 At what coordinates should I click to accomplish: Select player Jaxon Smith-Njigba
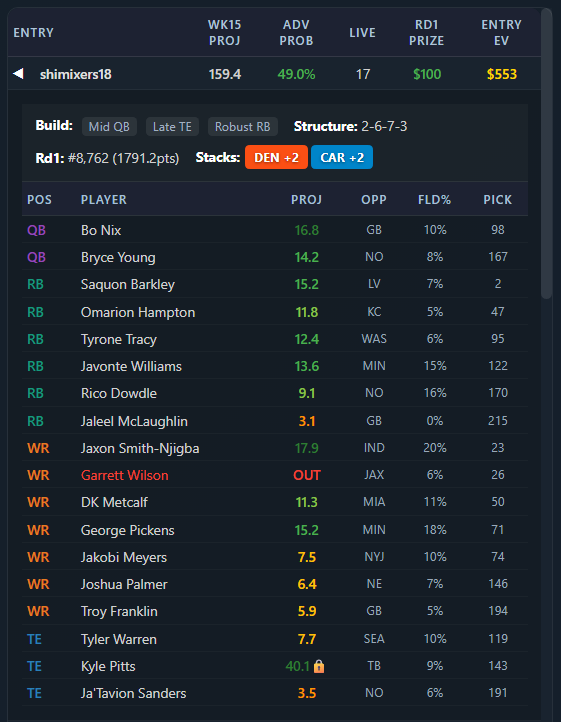click(x=140, y=448)
